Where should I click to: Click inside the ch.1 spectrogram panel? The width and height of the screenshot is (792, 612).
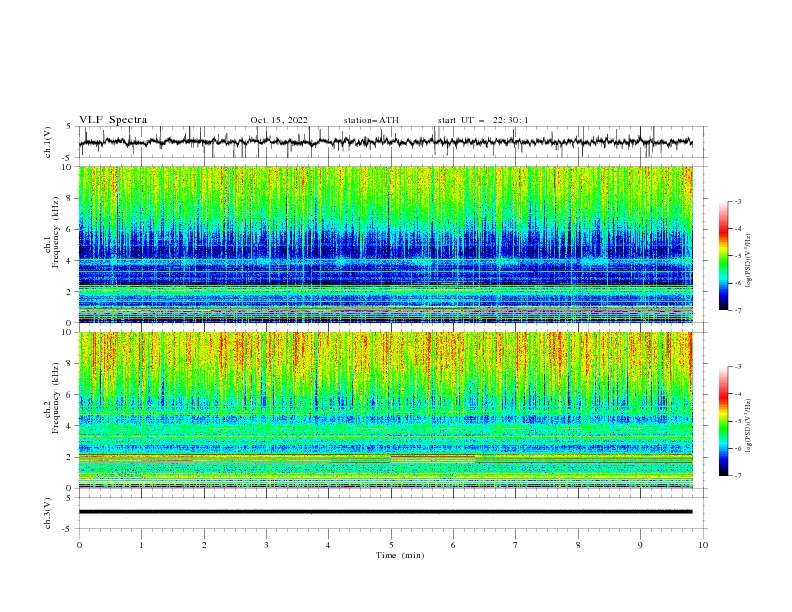(x=385, y=244)
